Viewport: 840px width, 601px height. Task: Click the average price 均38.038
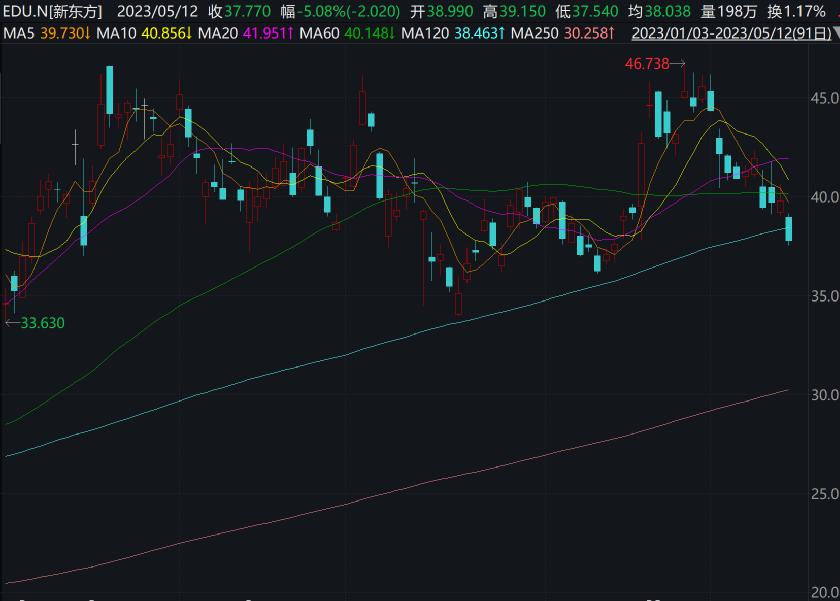click(x=659, y=11)
